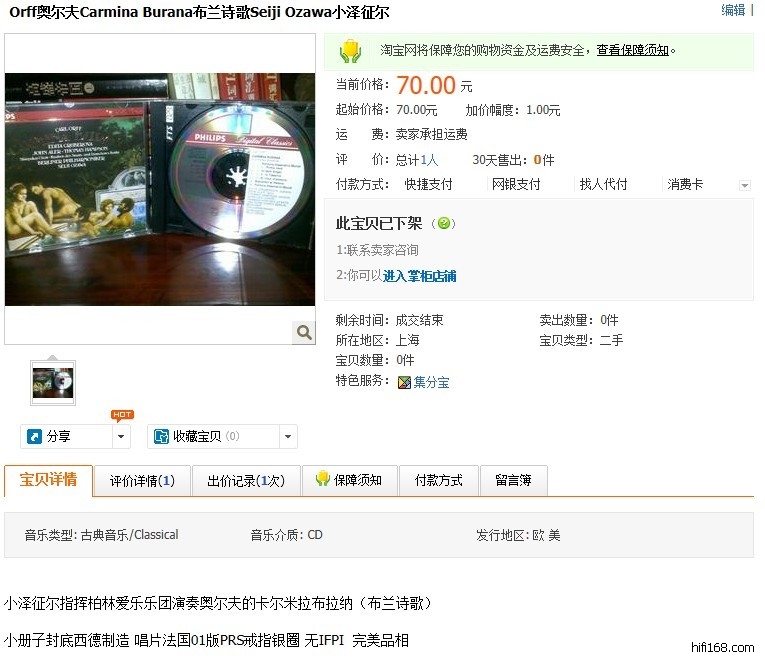
Task: Click the magnifier icon on product image
Action: pos(304,332)
